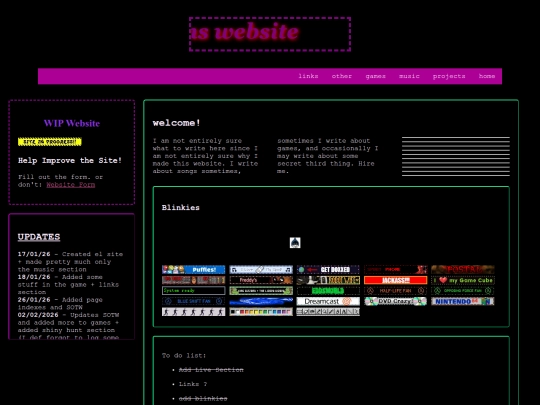Click the music note iPod blinkie
Screen dimensions: 540x405
click(261, 269)
